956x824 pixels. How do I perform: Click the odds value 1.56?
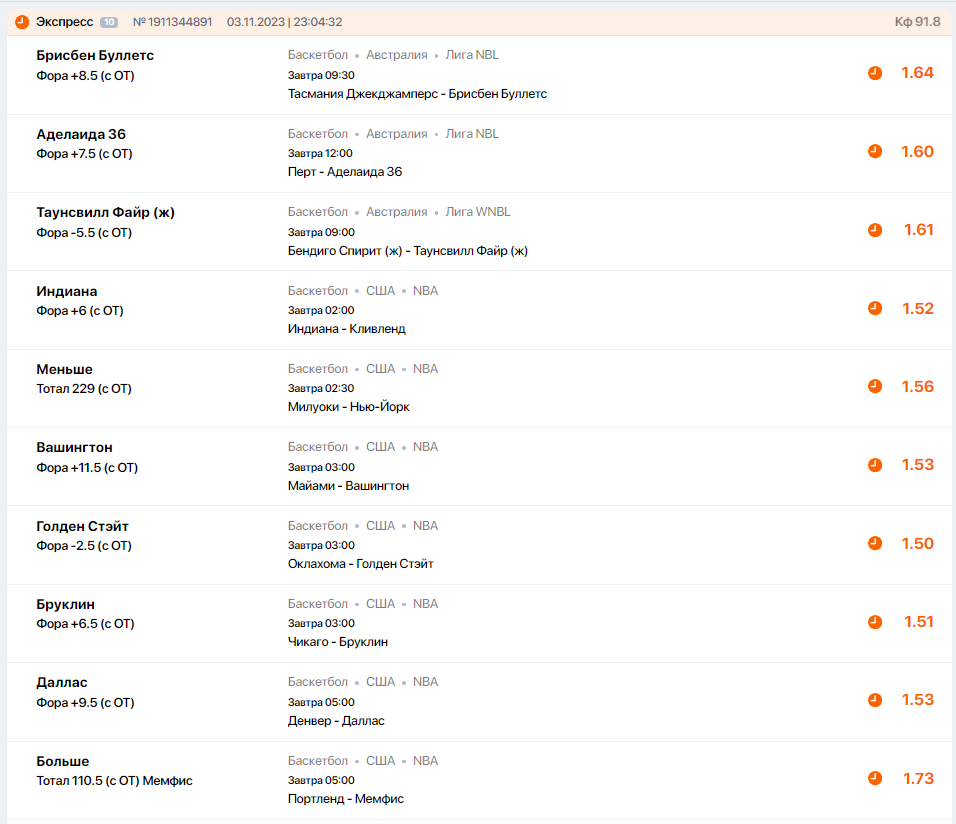tap(918, 387)
